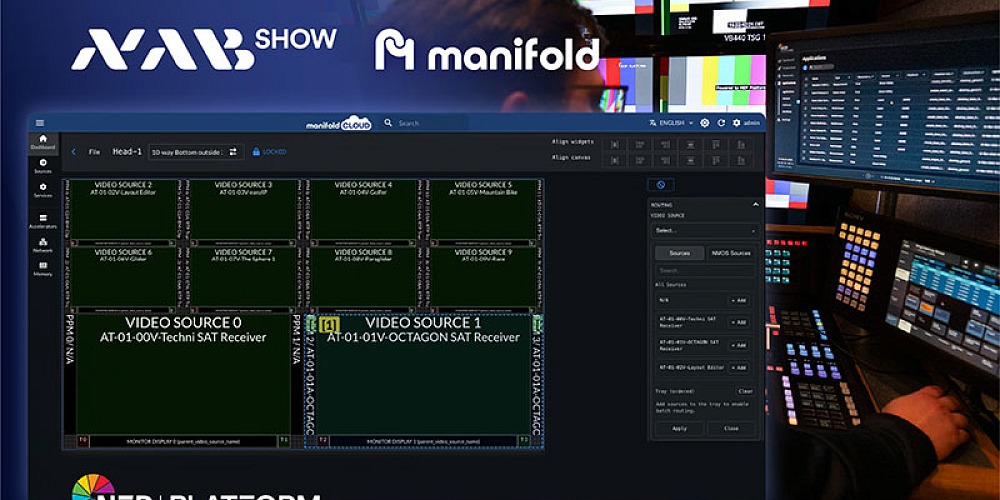The height and width of the screenshot is (500, 1000).
Task: Open the File menu
Action: 94,152
